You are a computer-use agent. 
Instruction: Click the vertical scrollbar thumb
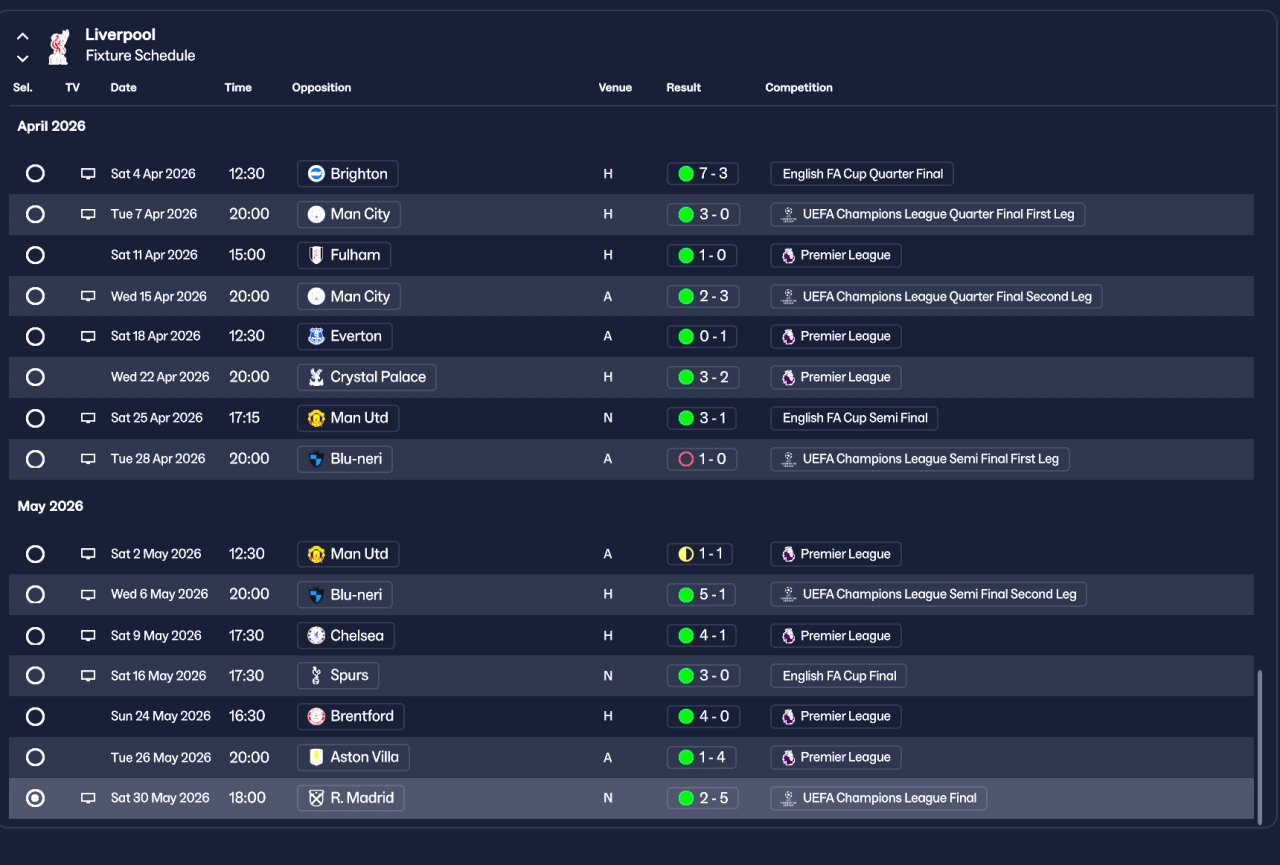click(x=1259, y=745)
